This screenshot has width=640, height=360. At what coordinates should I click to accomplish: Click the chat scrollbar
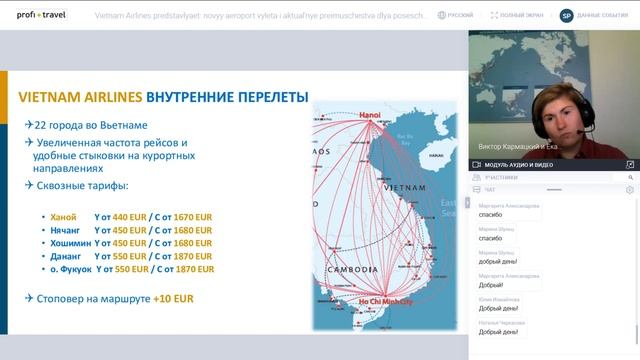coord(636,334)
